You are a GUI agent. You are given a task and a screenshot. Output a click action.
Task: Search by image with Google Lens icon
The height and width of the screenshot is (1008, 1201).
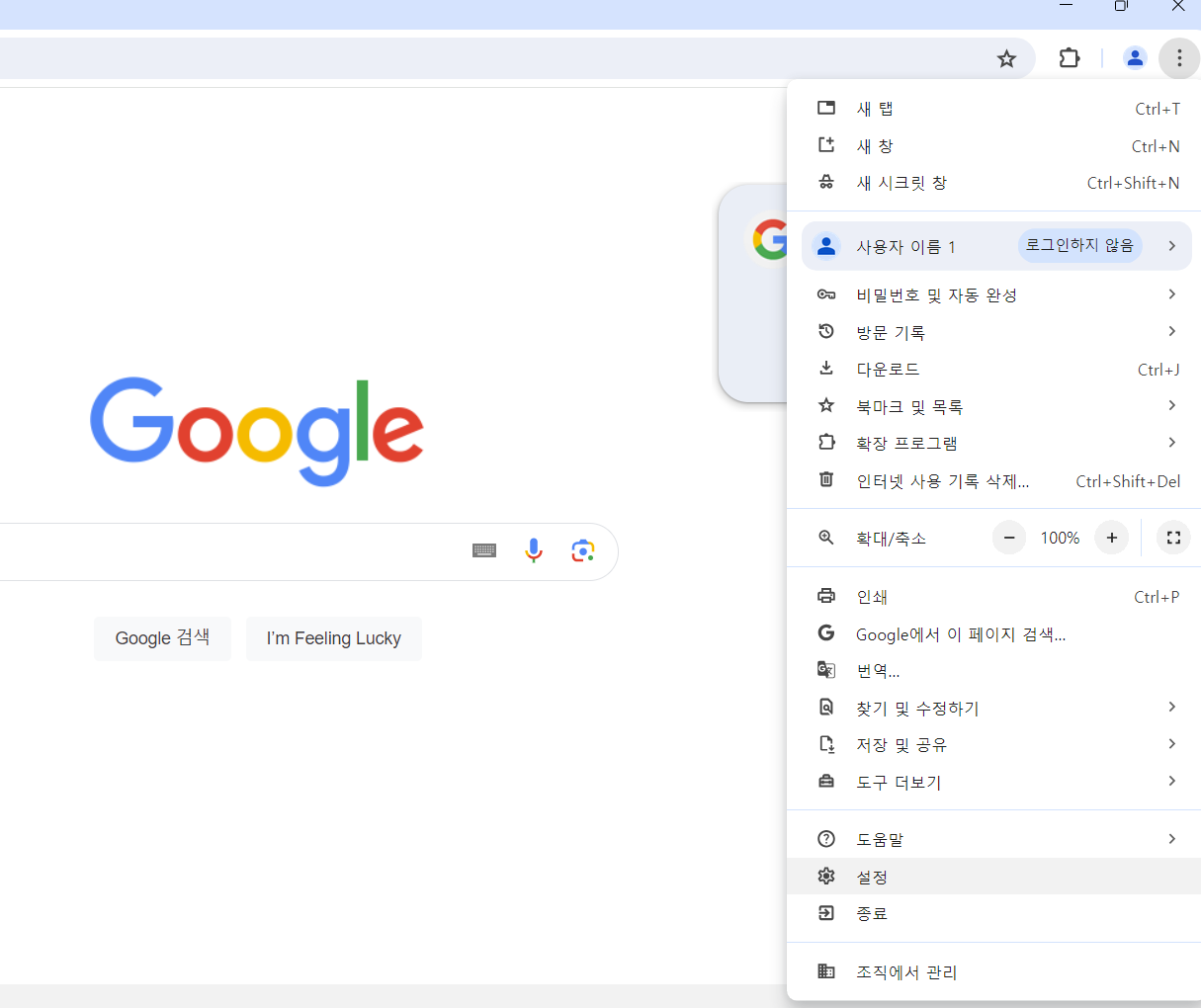pos(583,550)
